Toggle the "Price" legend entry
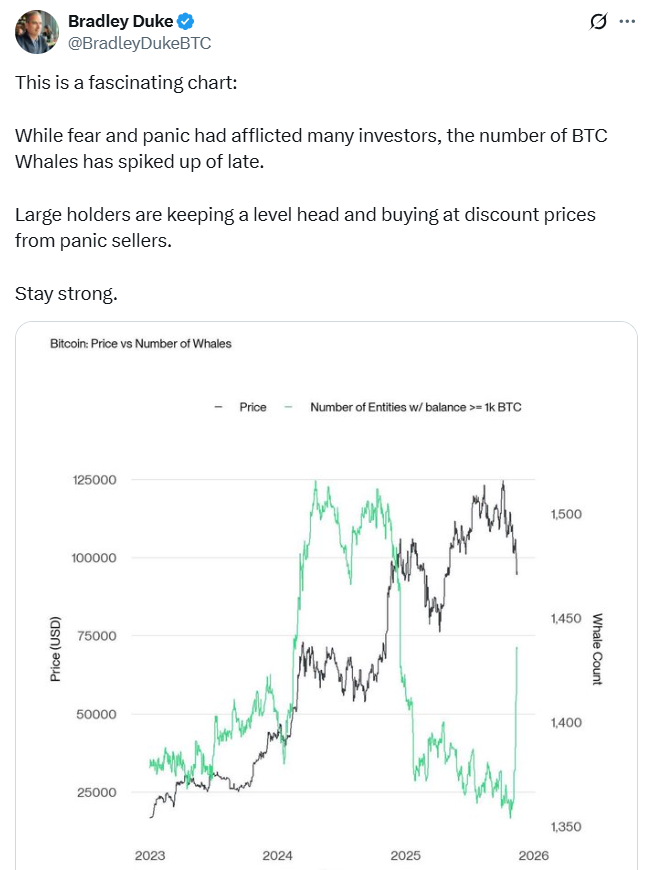The height and width of the screenshot is (870, 645). click(x=253, y=407)
